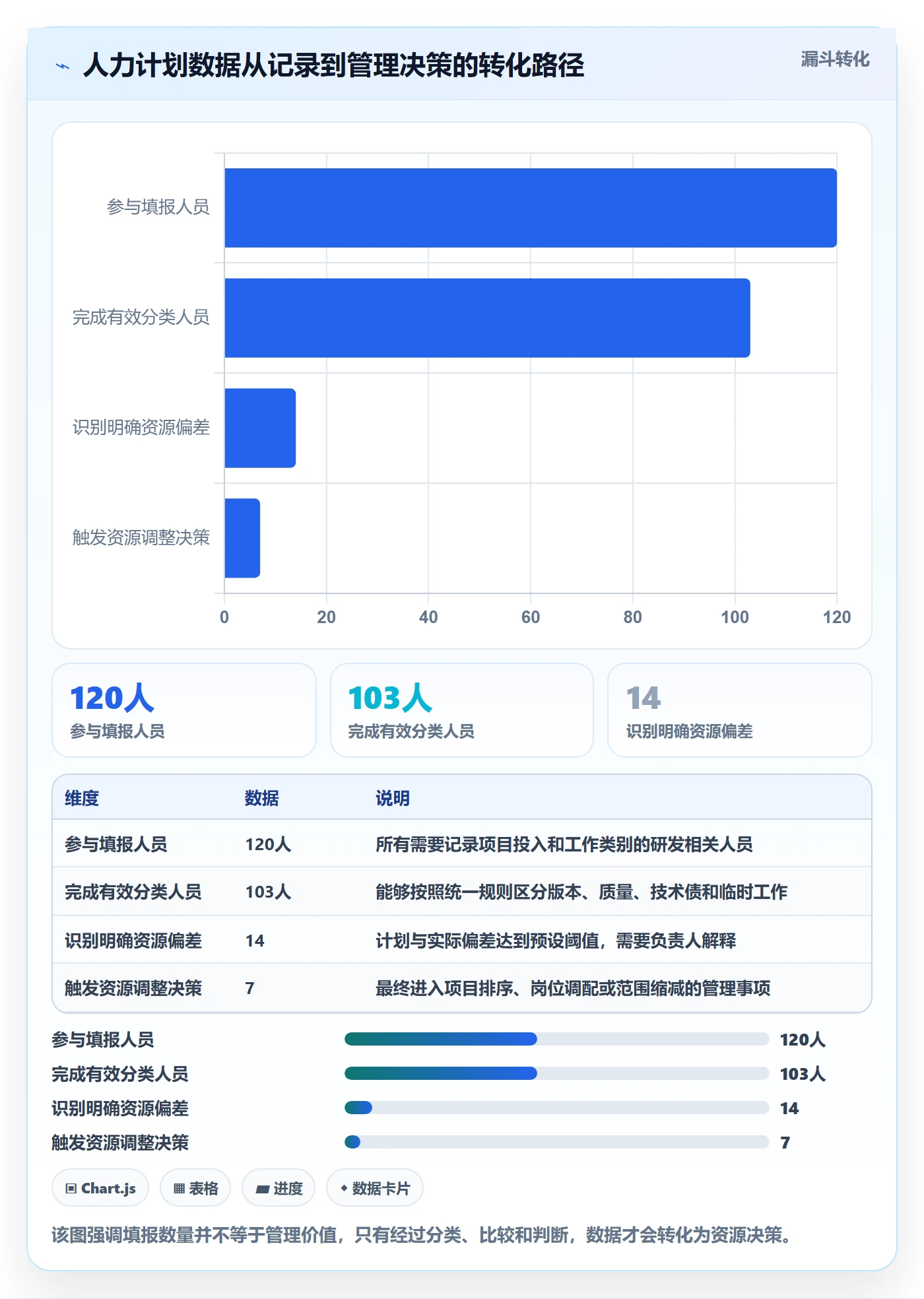Image resolution: width=924 pixels, height=1299 pixels.
Task: Click table cell 参与填报人员
Action: (x=116, y=844)
